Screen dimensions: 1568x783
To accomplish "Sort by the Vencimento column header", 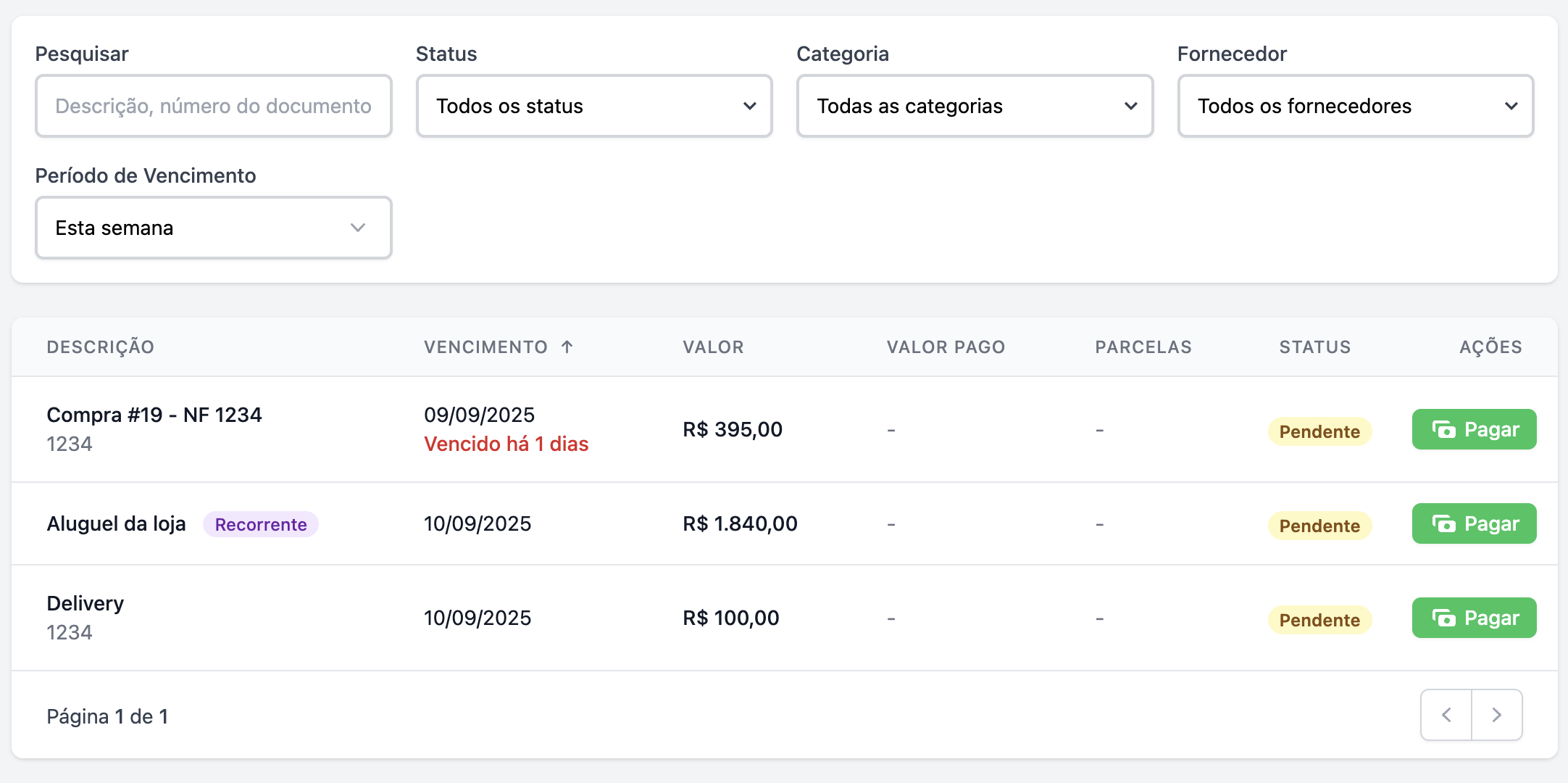I will coord(485,347).
